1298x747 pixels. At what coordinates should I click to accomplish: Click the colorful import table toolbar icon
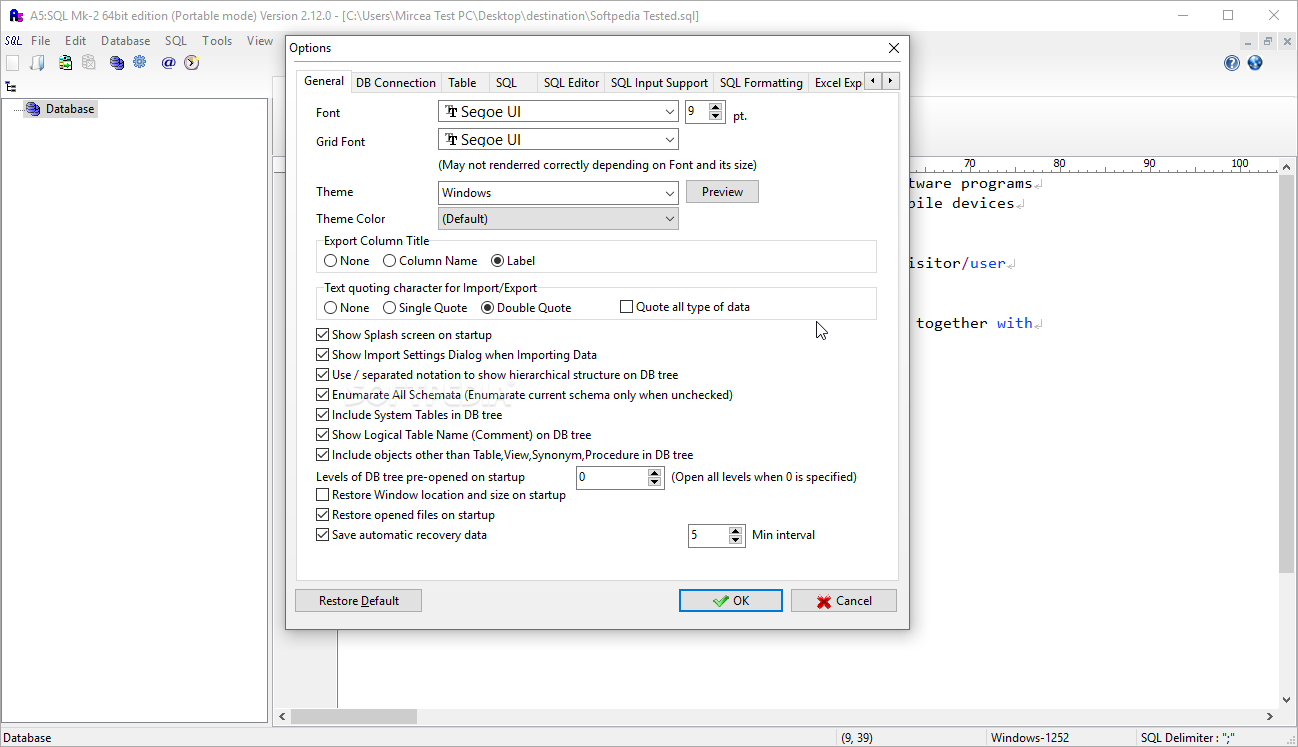65,63
